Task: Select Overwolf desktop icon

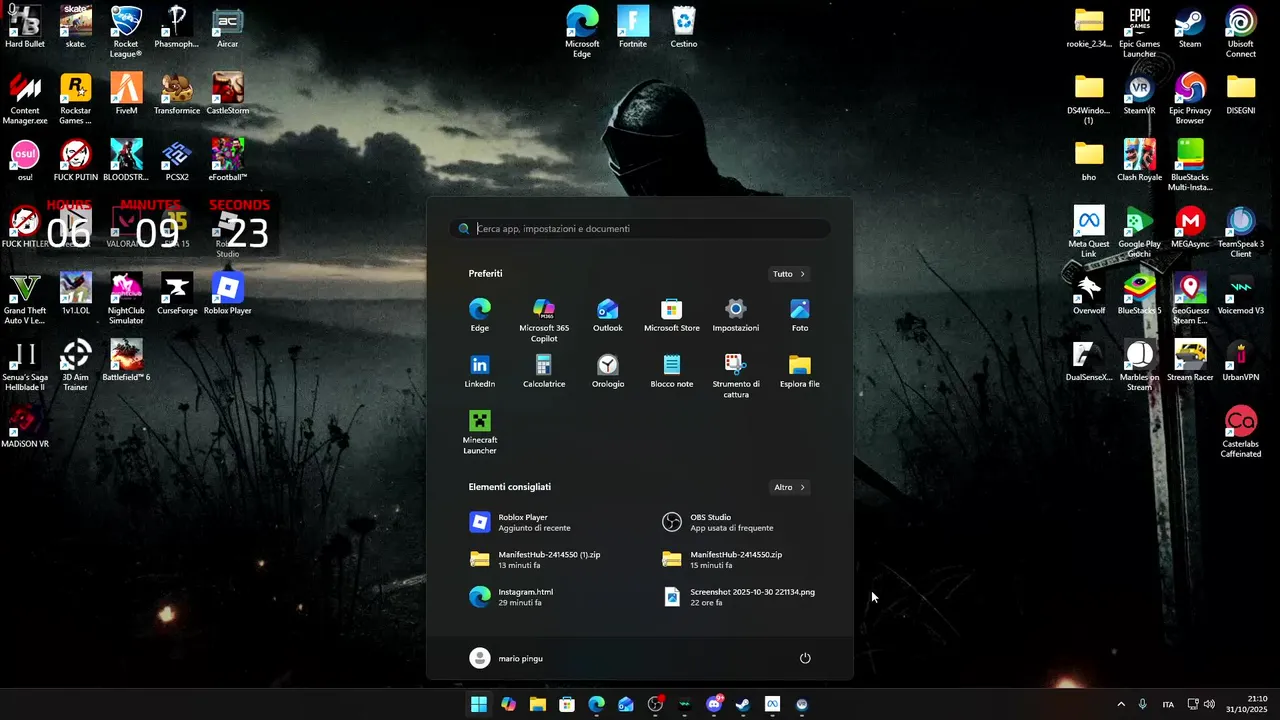Action: point(1088,294)
